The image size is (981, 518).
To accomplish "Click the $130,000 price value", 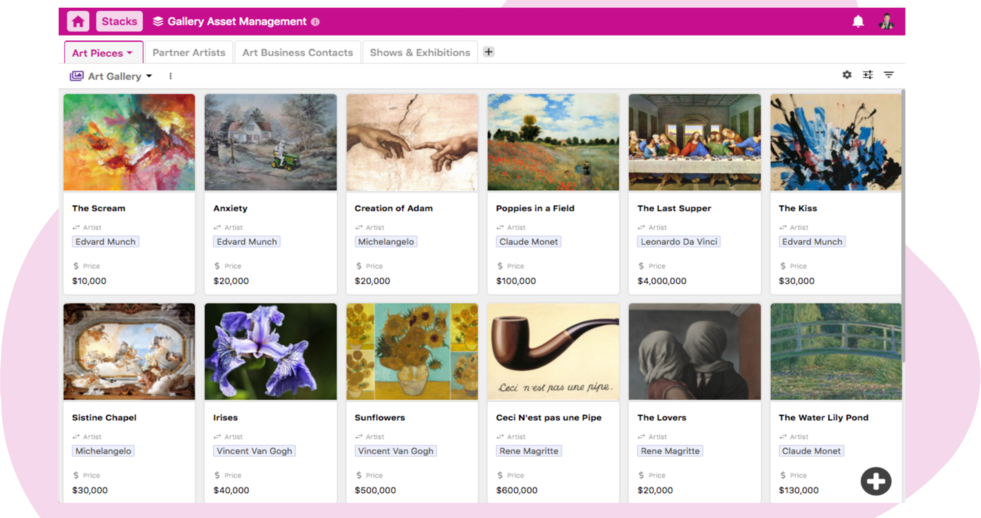I will 798,490.
